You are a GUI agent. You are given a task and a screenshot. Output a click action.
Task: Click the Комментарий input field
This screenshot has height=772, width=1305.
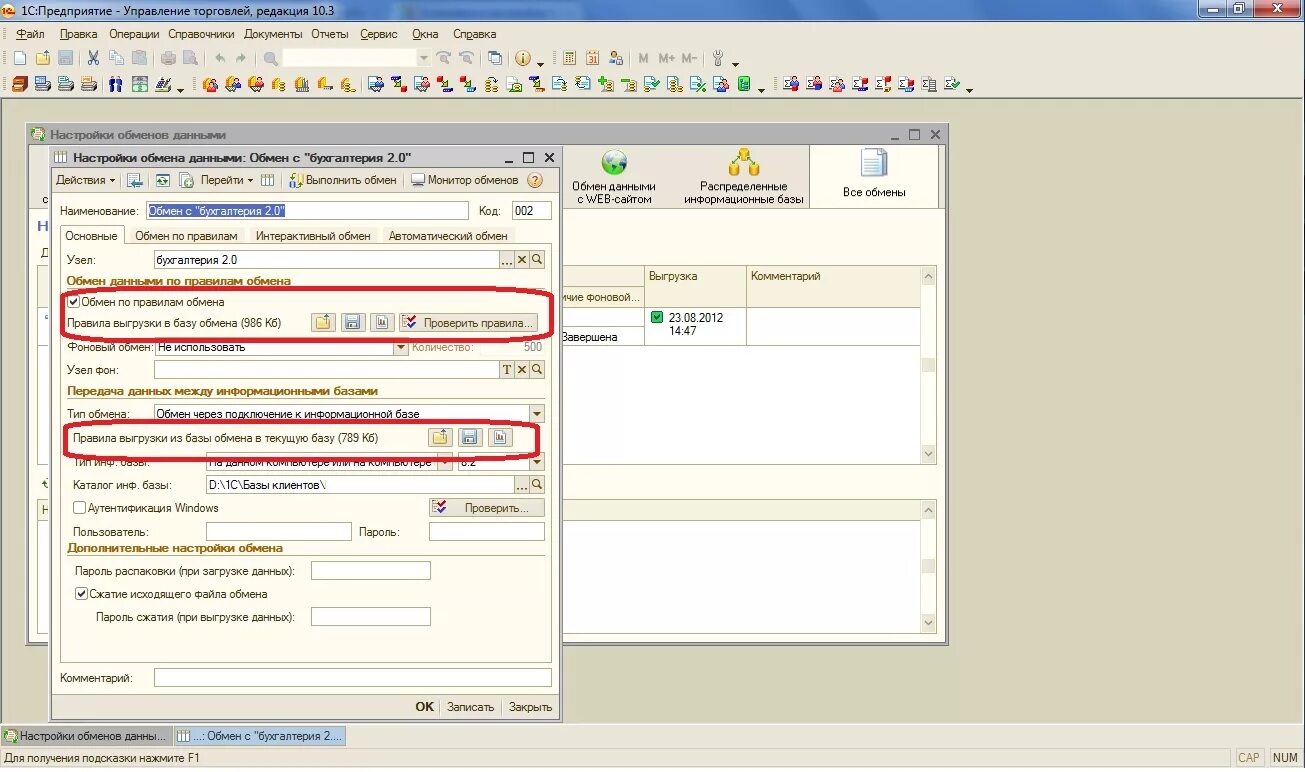pyautogui.click(x=352, y=678)
